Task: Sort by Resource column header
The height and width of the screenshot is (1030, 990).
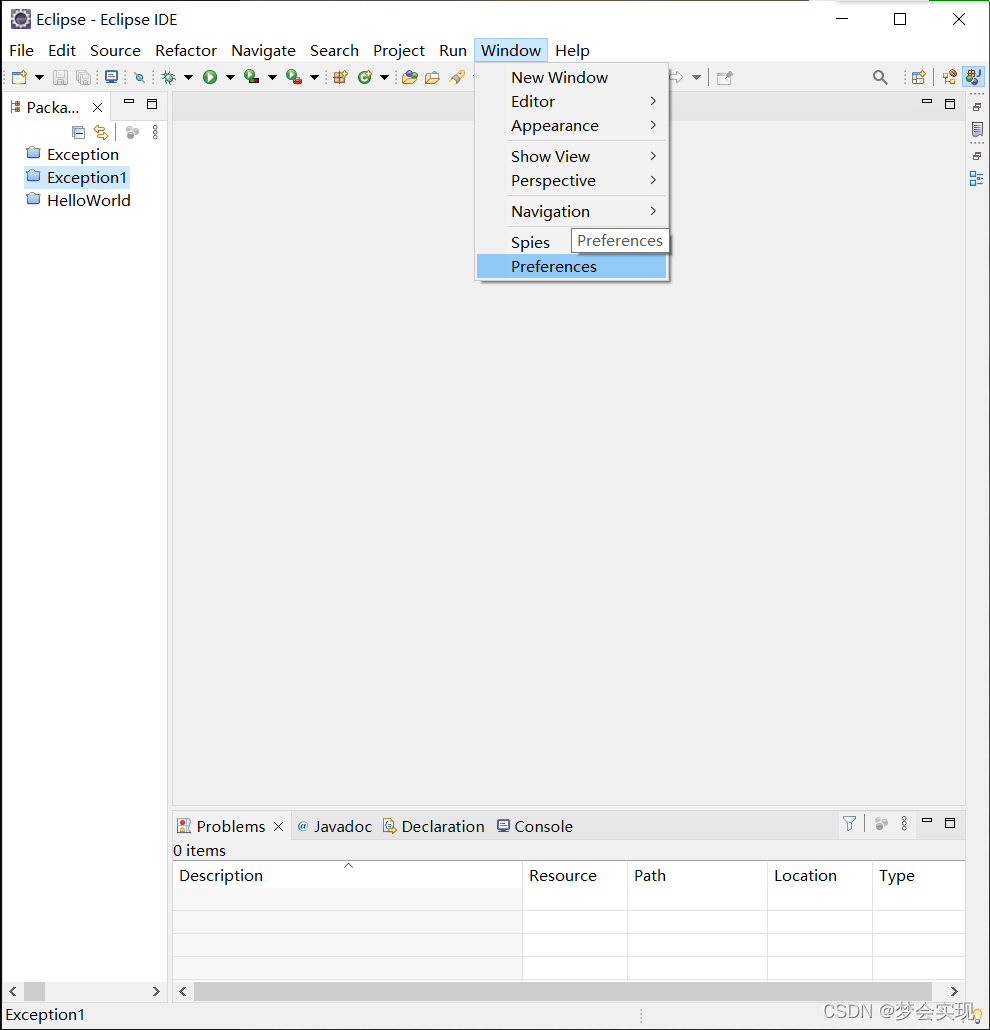Action: click(575, 875)
